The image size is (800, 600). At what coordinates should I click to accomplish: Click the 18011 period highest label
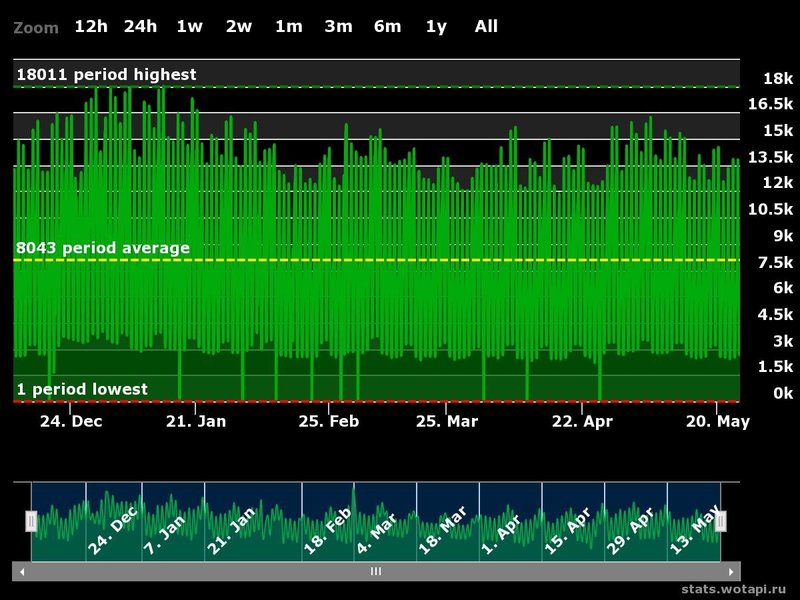click(105, 73)
